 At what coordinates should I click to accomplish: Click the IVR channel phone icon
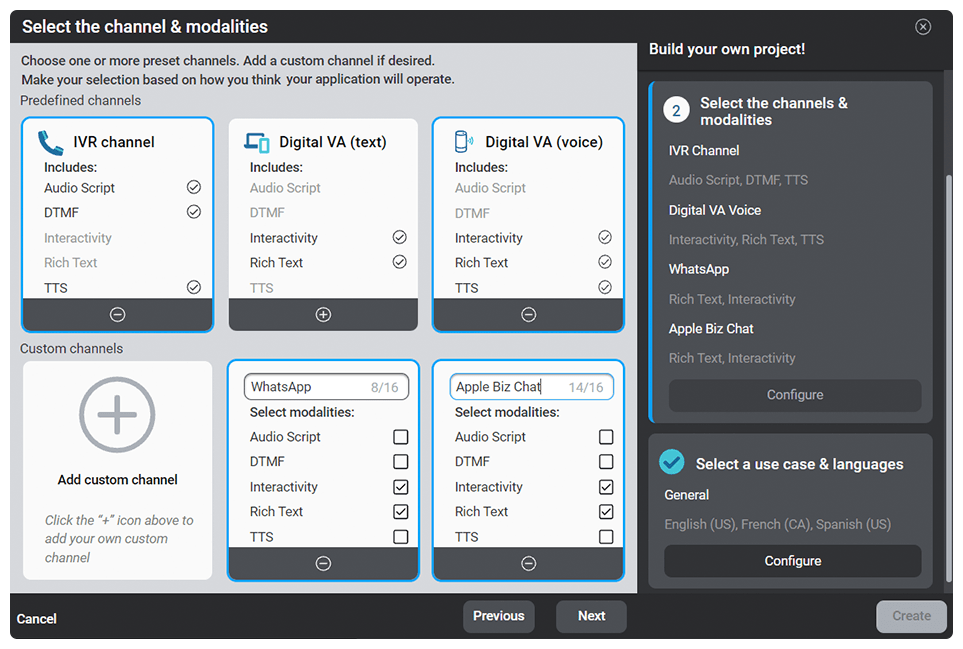tap(50, 141)
